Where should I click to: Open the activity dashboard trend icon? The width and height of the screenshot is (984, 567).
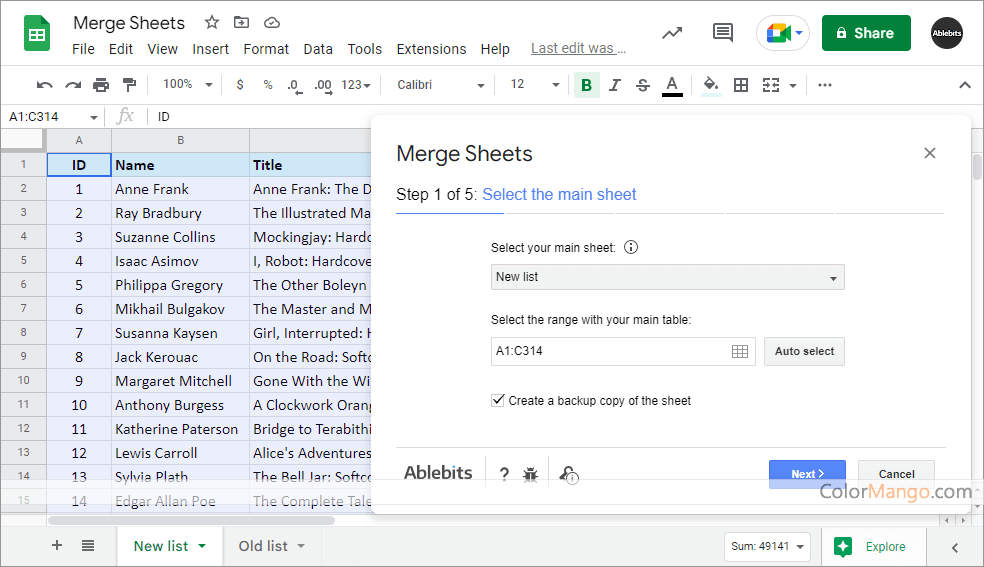point(672,33)
